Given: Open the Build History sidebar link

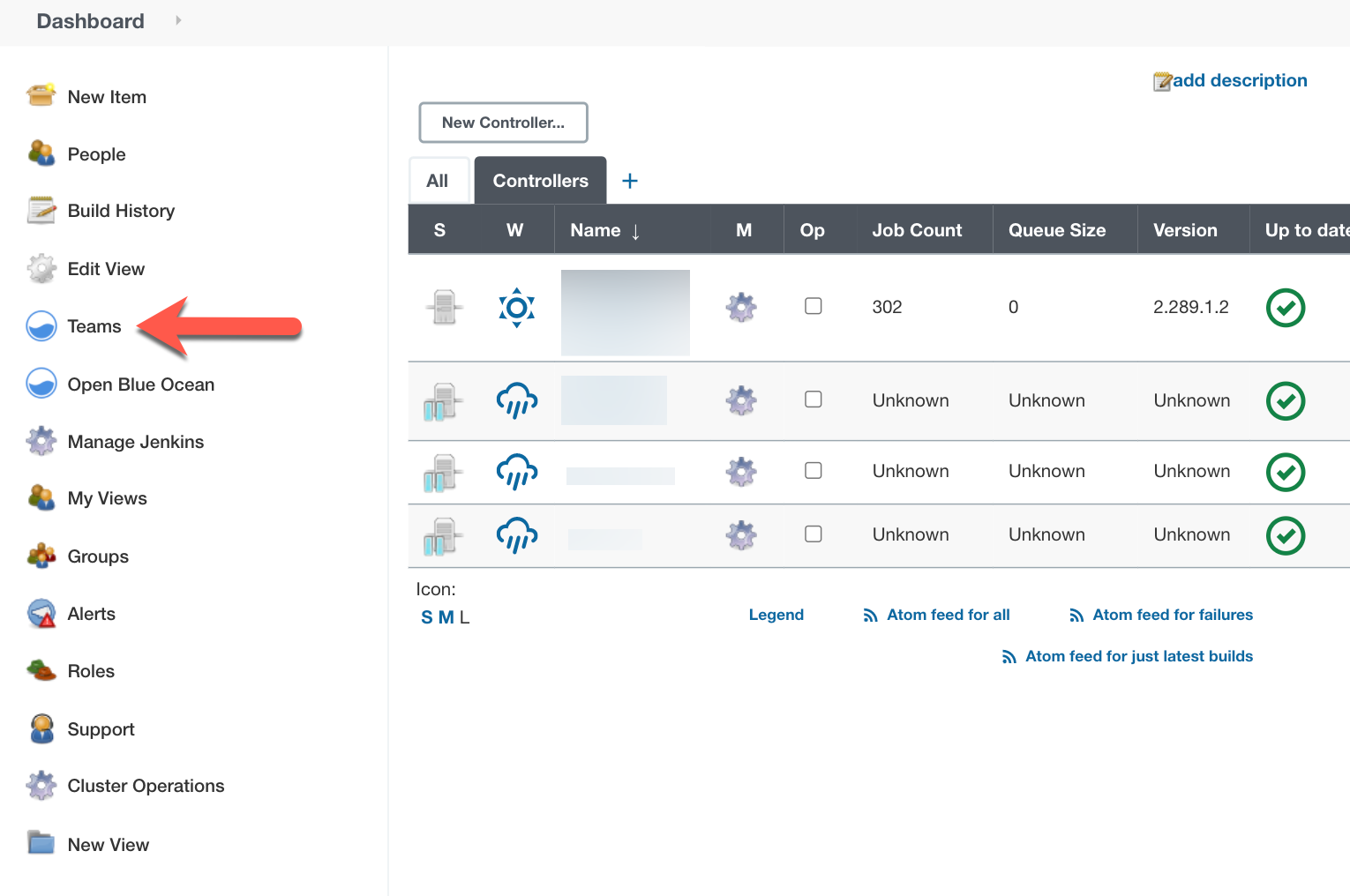Looking at the screenshot, I should click(x=121, y=211).
